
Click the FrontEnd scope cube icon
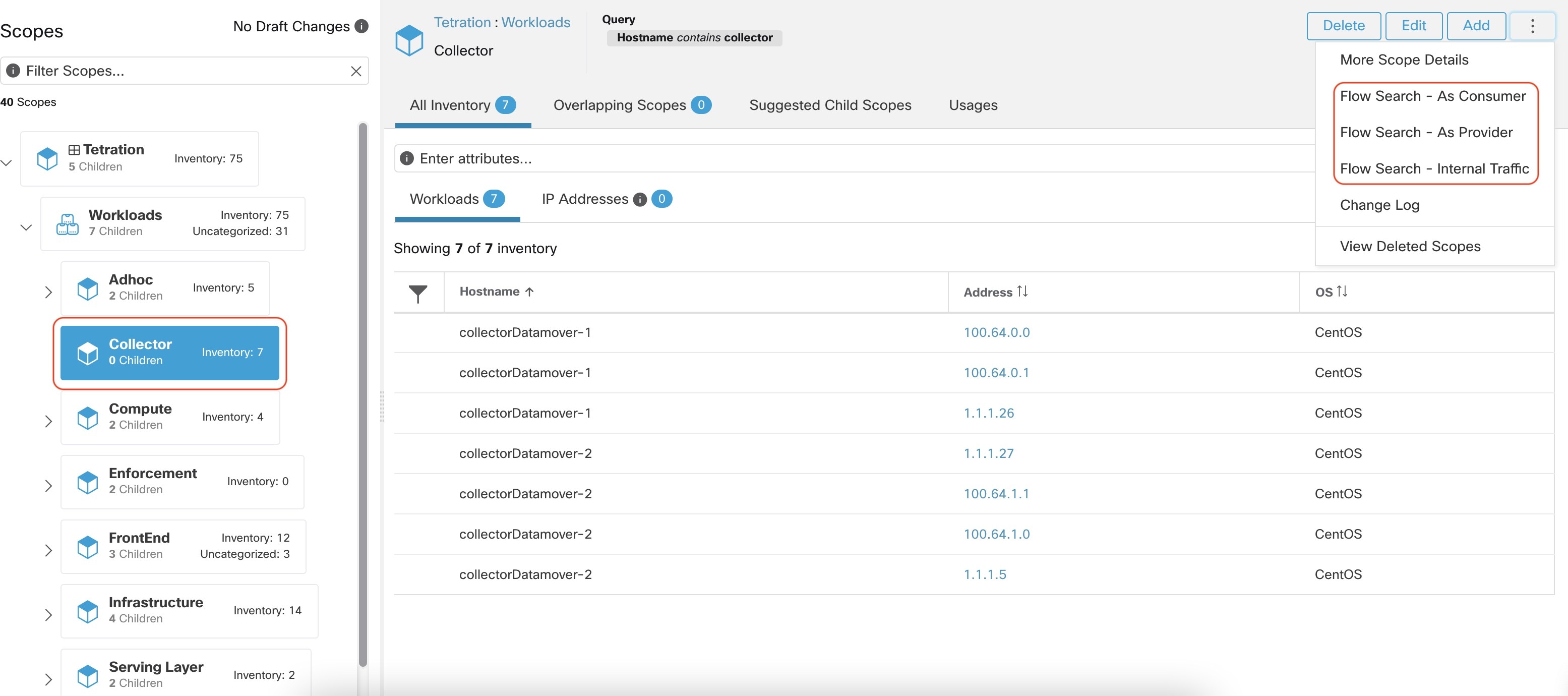pyautogui.click(x=87, y=545)
